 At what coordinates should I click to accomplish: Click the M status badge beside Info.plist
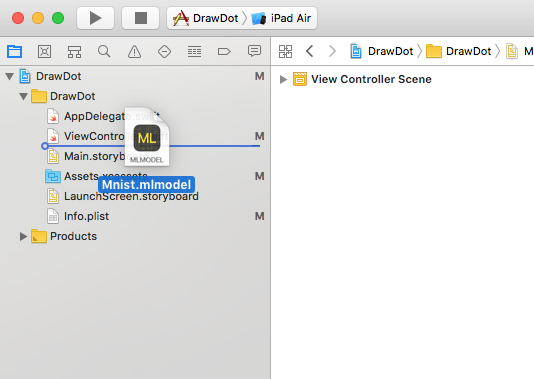pos(260,216)
